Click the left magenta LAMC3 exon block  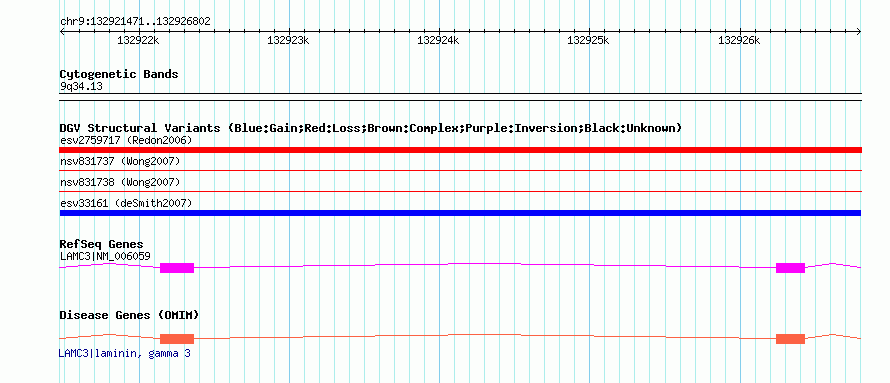pos(177,268)
